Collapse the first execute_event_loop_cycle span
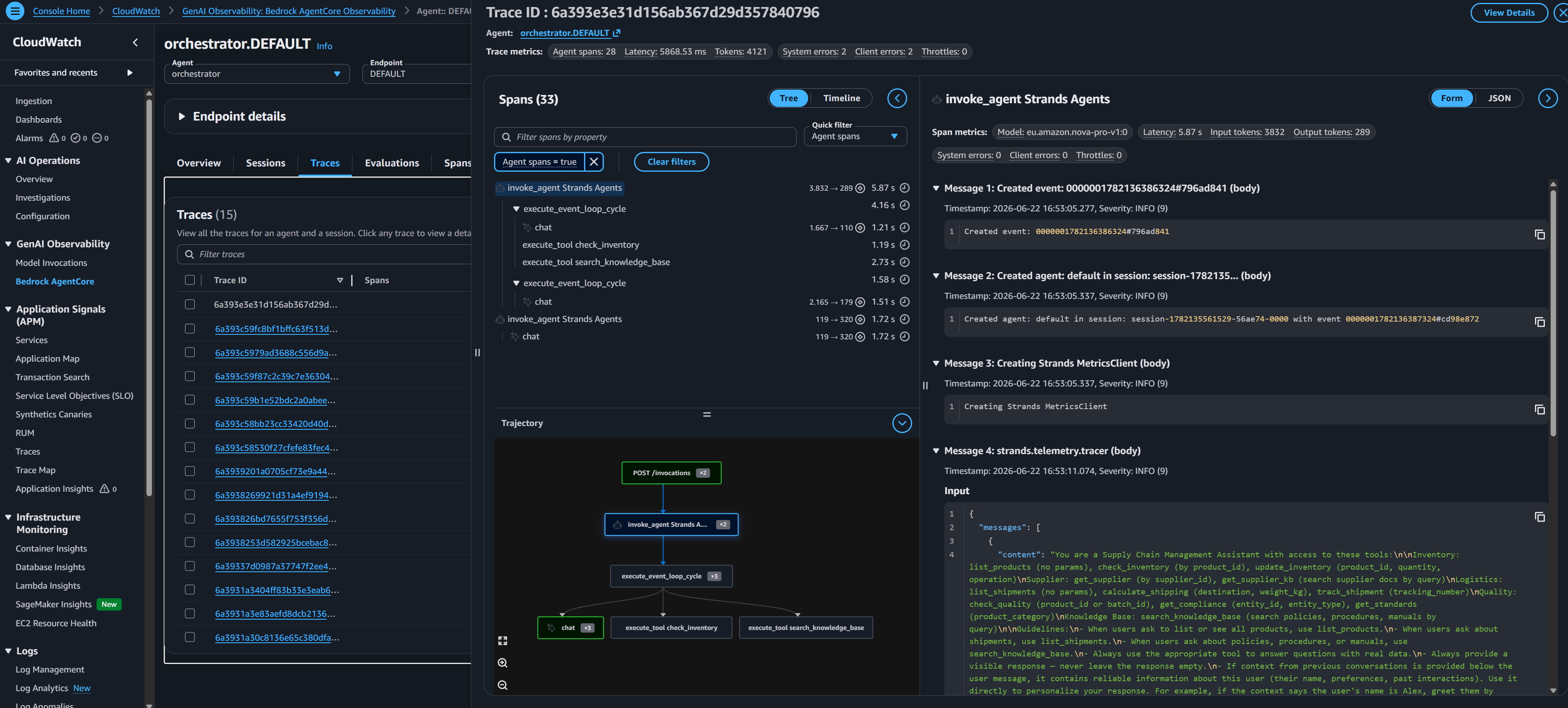The image size is (1568, 708). point(516,209)
